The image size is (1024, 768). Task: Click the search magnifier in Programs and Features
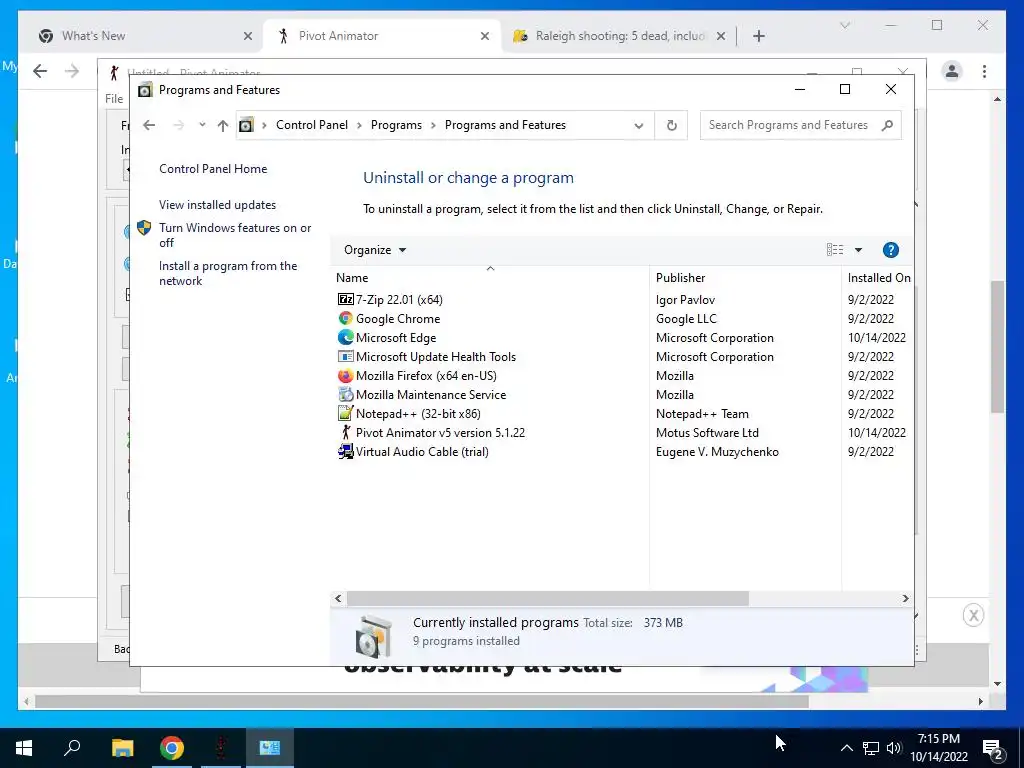(x=887, y=125)
